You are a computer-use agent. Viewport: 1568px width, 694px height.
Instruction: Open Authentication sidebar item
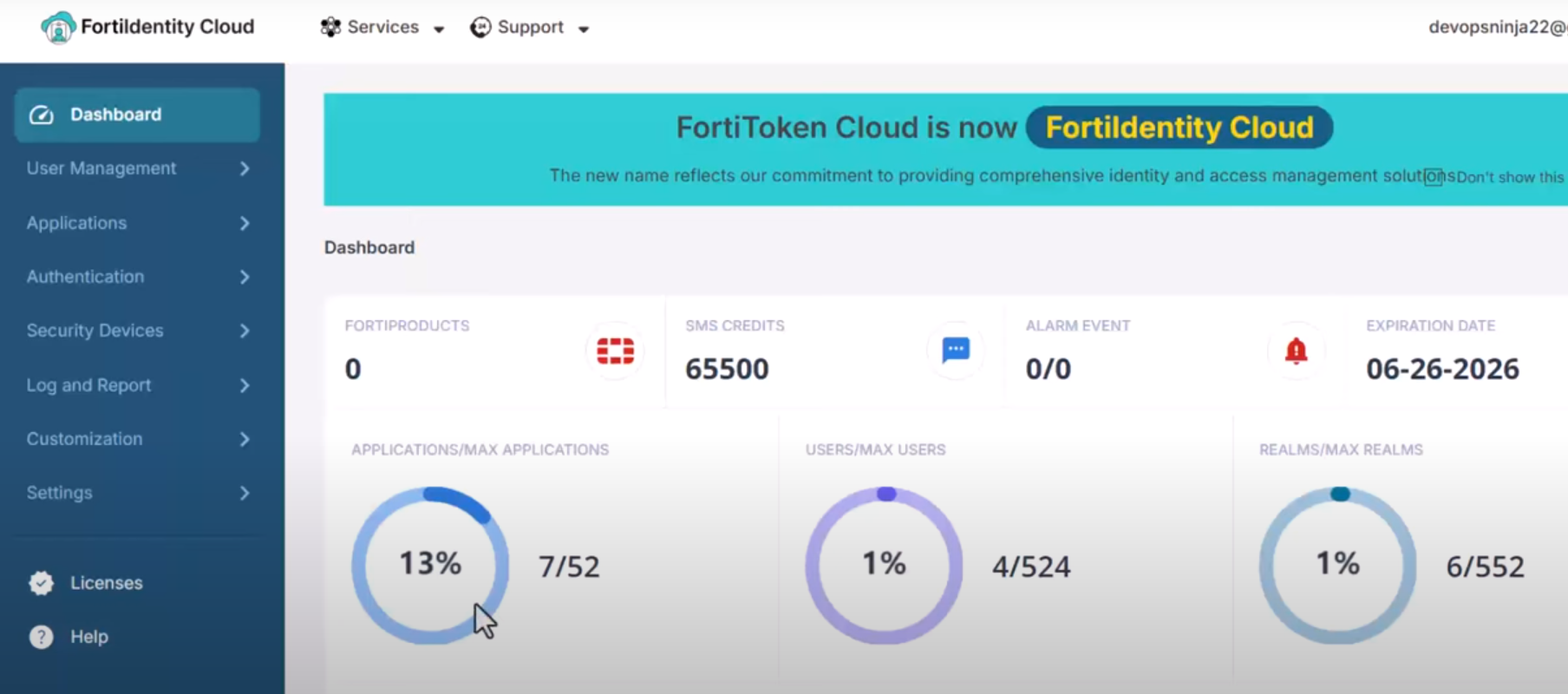pyautogui.click(x=137, y=277)
